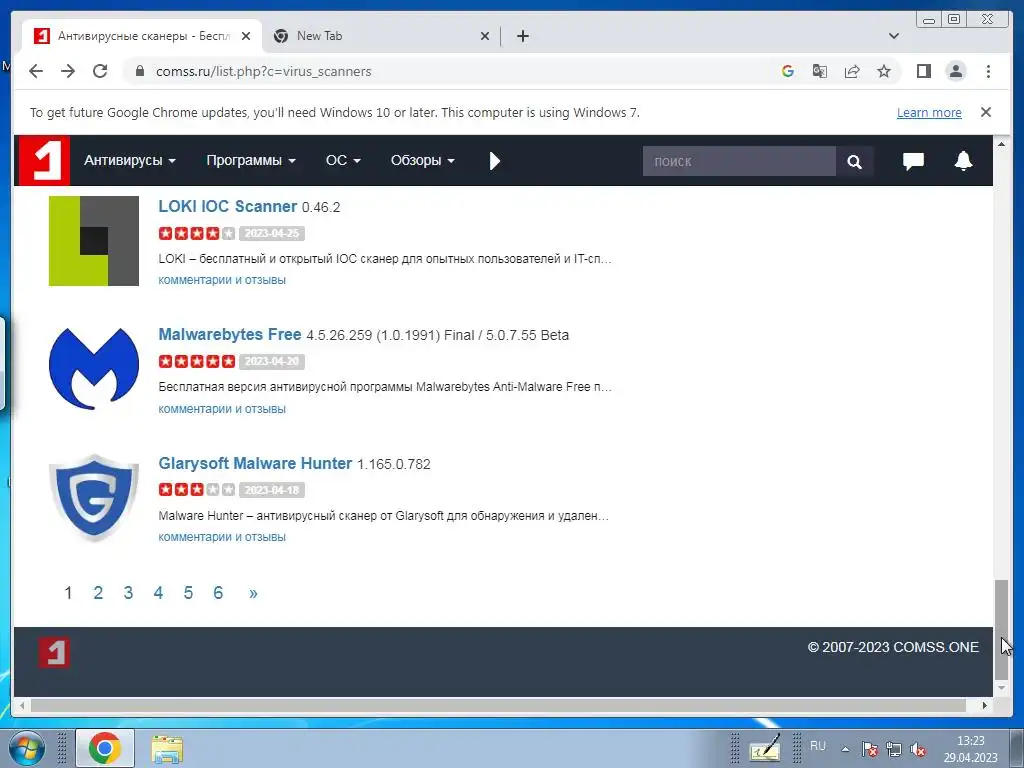Focus the поиск search field
1024x768 pixels.
(x=739, y=161)
